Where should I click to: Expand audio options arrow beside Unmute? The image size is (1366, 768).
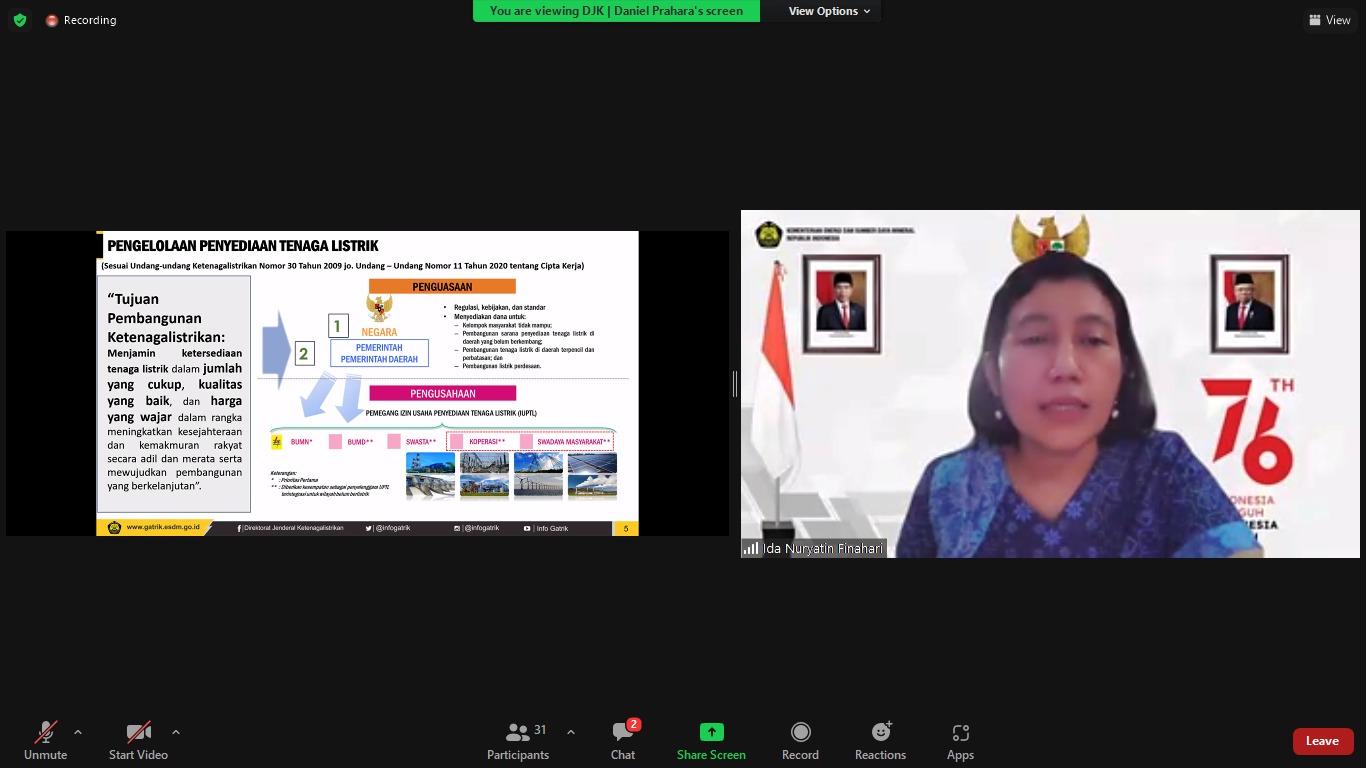(78, 732)
